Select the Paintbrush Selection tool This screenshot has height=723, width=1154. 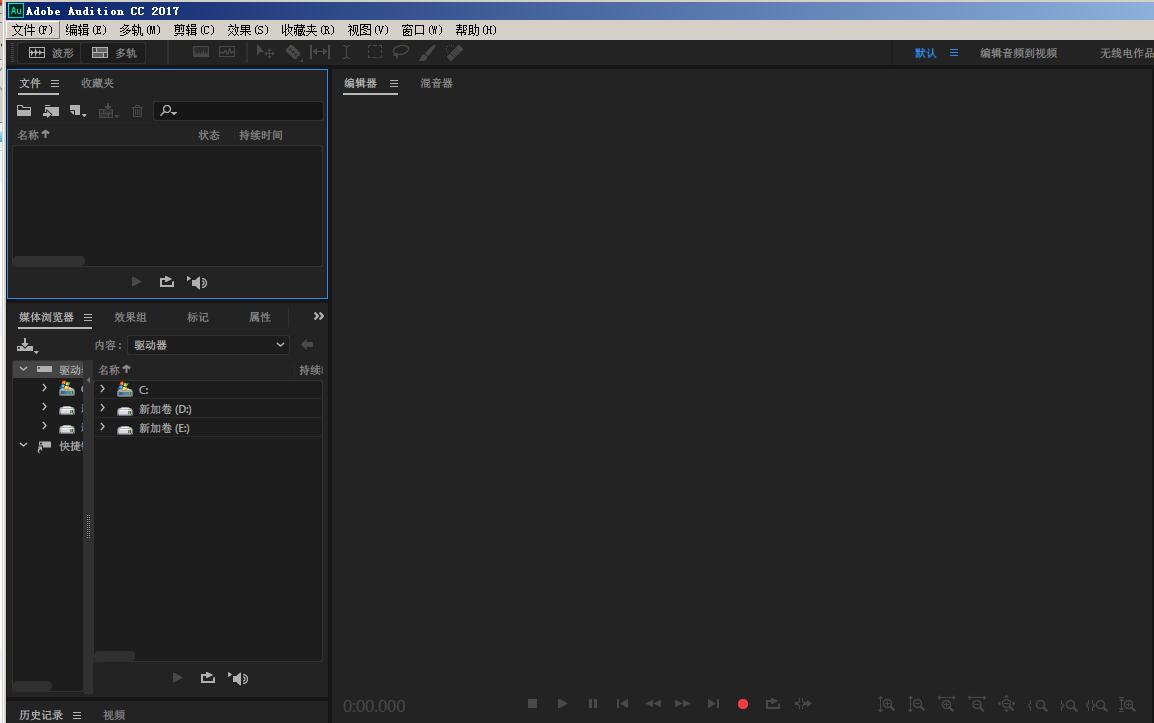[428, 52]
